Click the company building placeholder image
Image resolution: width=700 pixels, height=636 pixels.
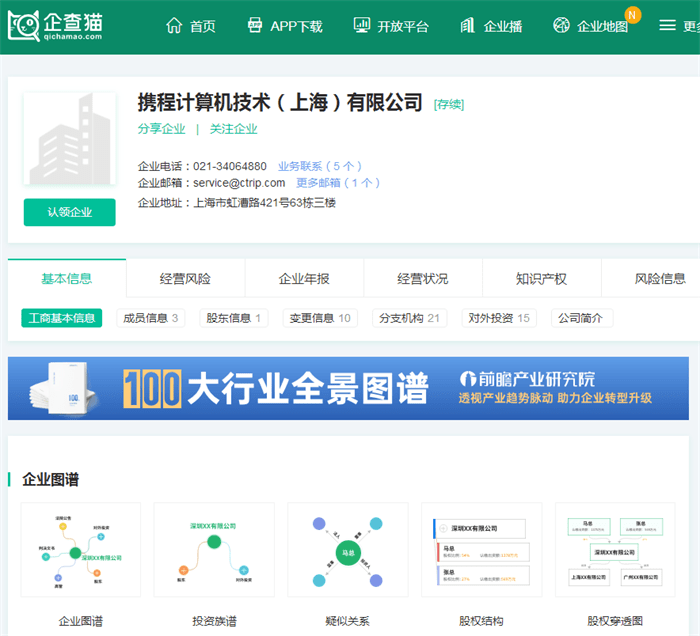[70, 138]
